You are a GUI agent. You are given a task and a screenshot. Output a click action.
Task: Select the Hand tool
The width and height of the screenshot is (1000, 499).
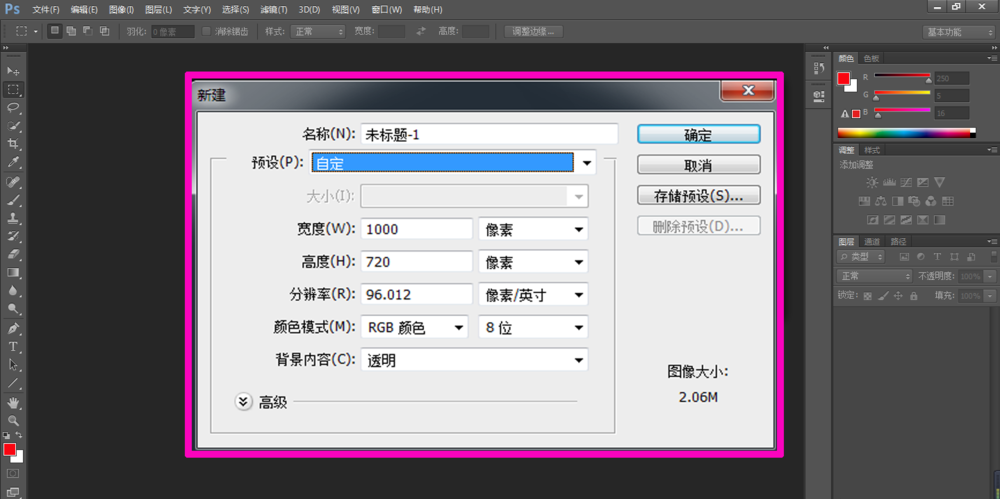point(14,402)
